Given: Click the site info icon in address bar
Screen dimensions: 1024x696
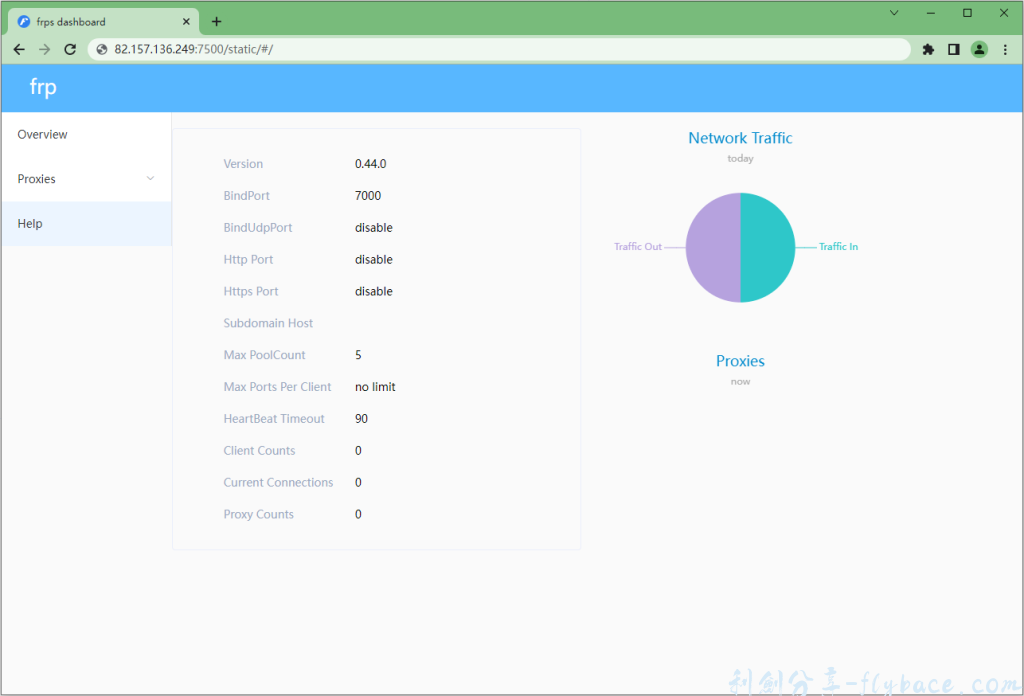Looking at the screenshot, I should click(102, 49).
